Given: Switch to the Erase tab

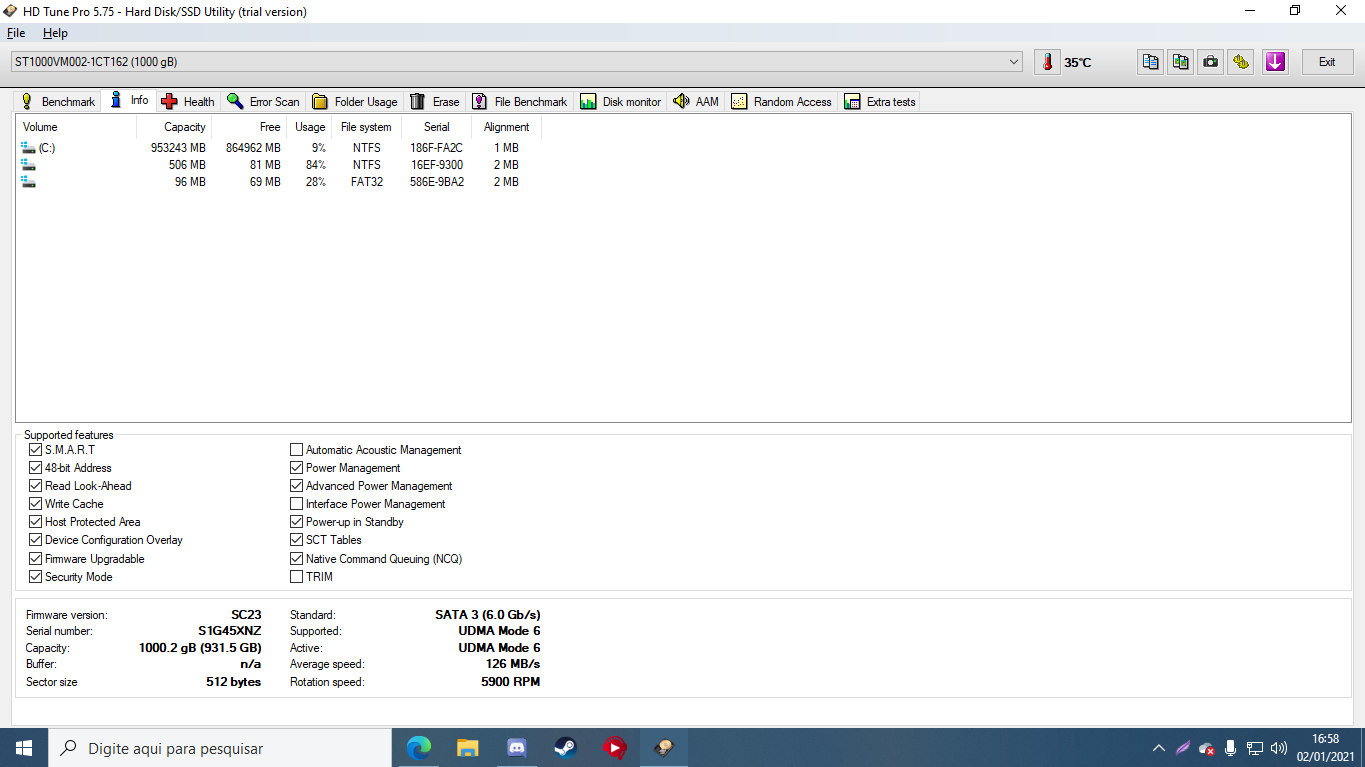Looking at the screenshot, I should click(435, 102).
